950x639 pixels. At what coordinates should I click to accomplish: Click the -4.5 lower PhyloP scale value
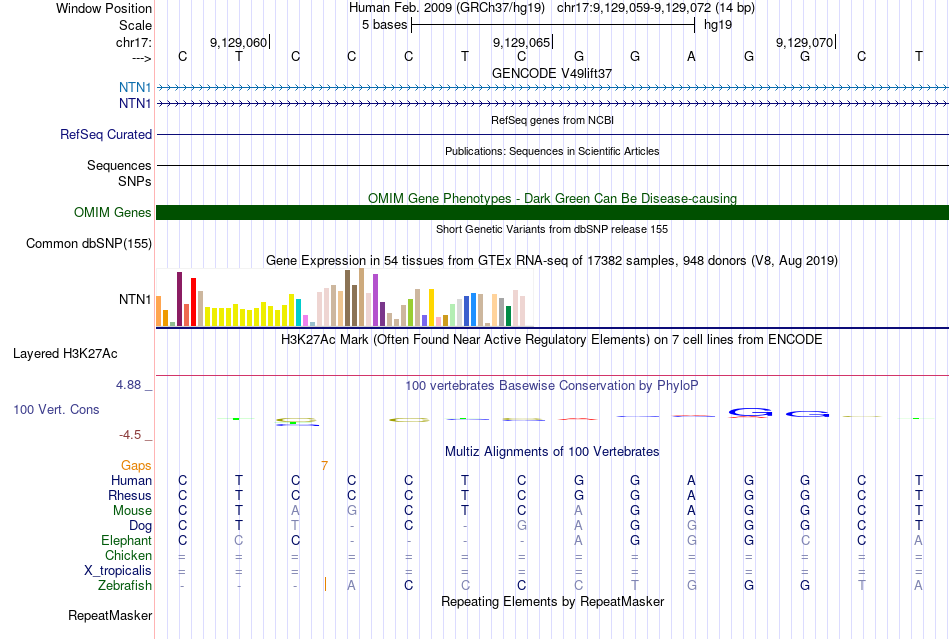tap(130, 434)
